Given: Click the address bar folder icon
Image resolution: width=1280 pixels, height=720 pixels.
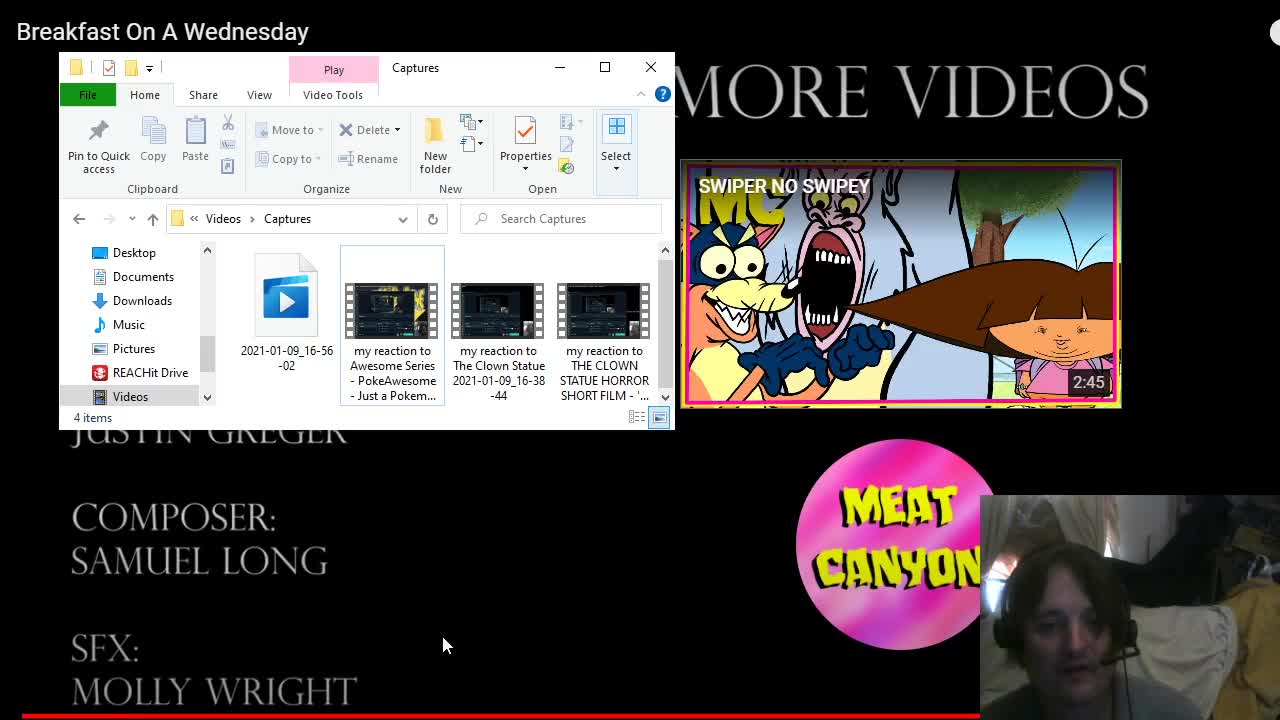Looking at the screenshot, I should pyautogui.click(x=177, y=219).
